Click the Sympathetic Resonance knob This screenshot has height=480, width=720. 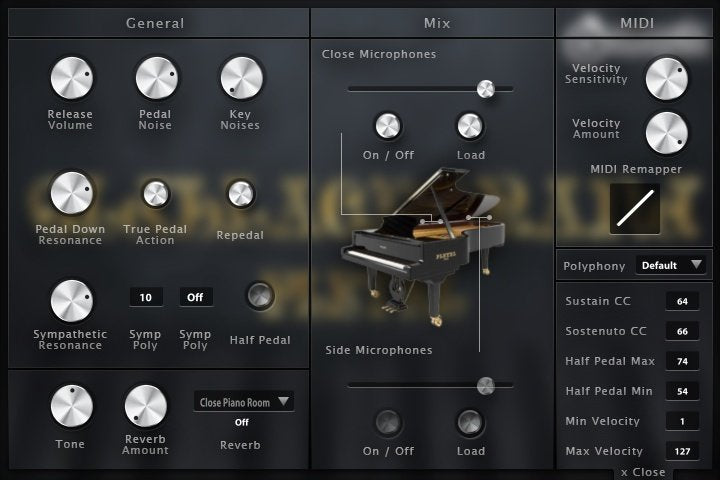coord(70,300)
